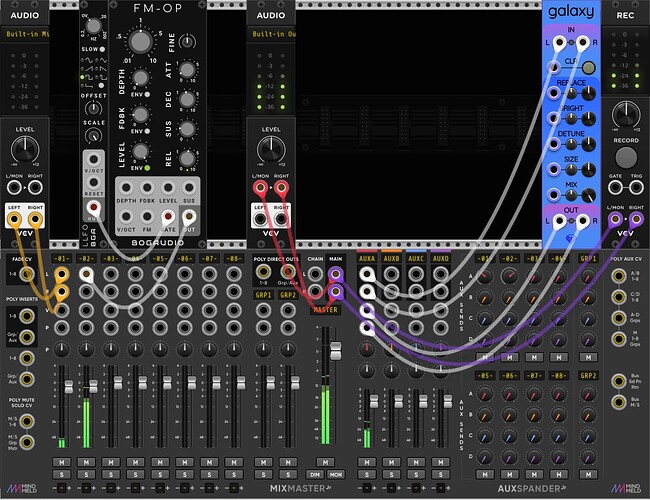Click the -05- track label on MixMaster
This screenshot has width=650, height=500.
pyautogui.click(x=160, y=258)
